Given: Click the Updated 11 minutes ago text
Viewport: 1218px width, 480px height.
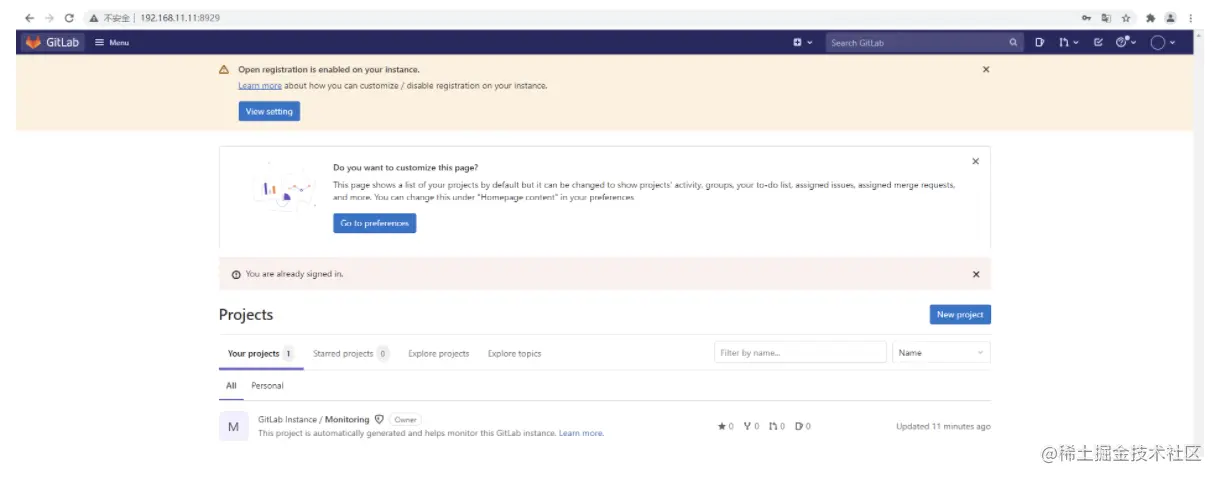Looking at the screenshot, I should click(943, 426).
